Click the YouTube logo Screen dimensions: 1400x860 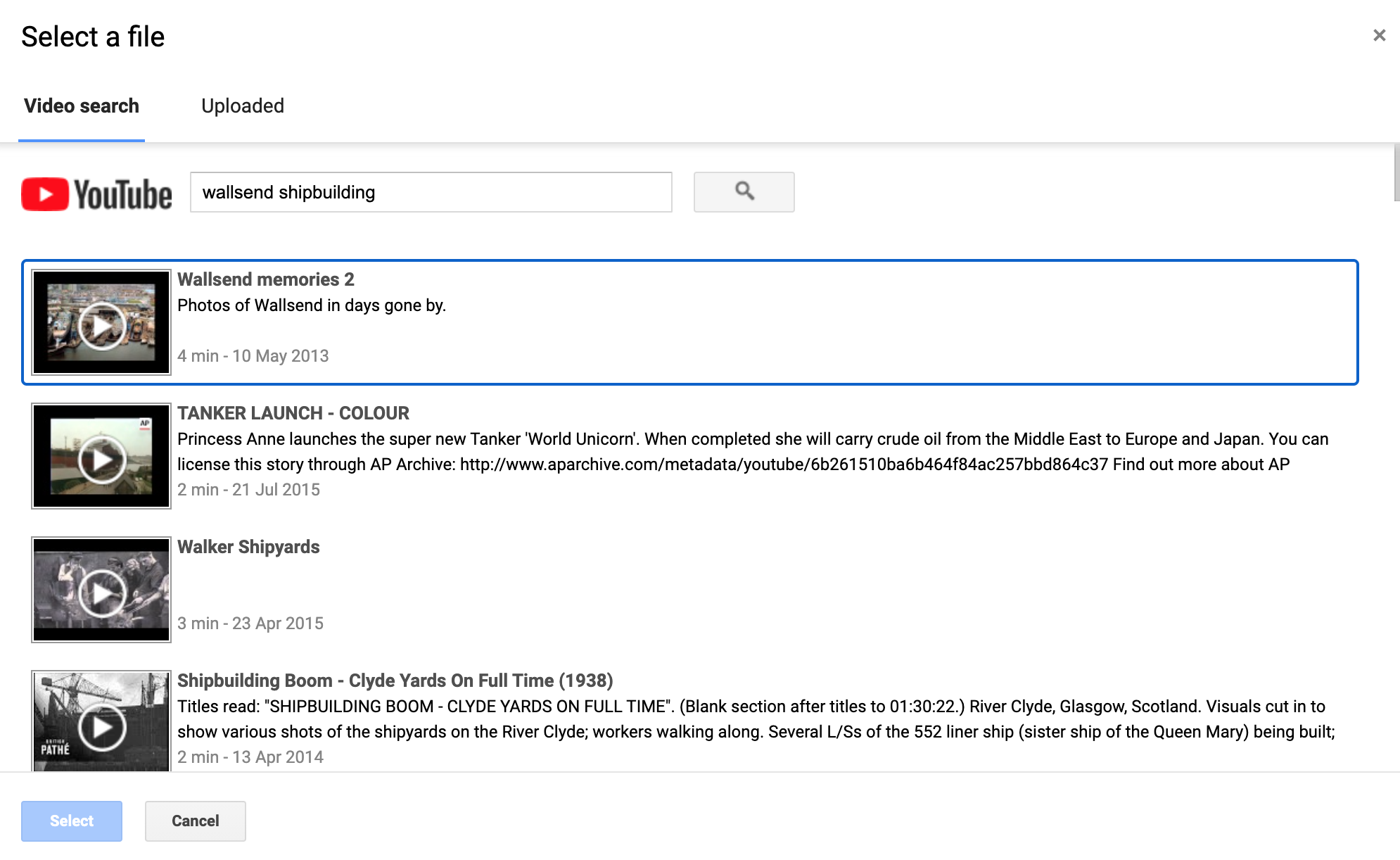[96, 194]
